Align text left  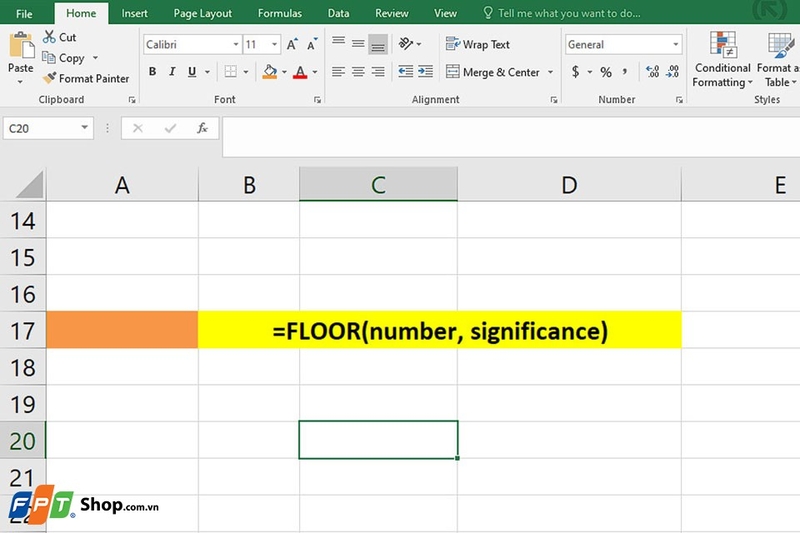pyautogui.click(x=338, y=72)
